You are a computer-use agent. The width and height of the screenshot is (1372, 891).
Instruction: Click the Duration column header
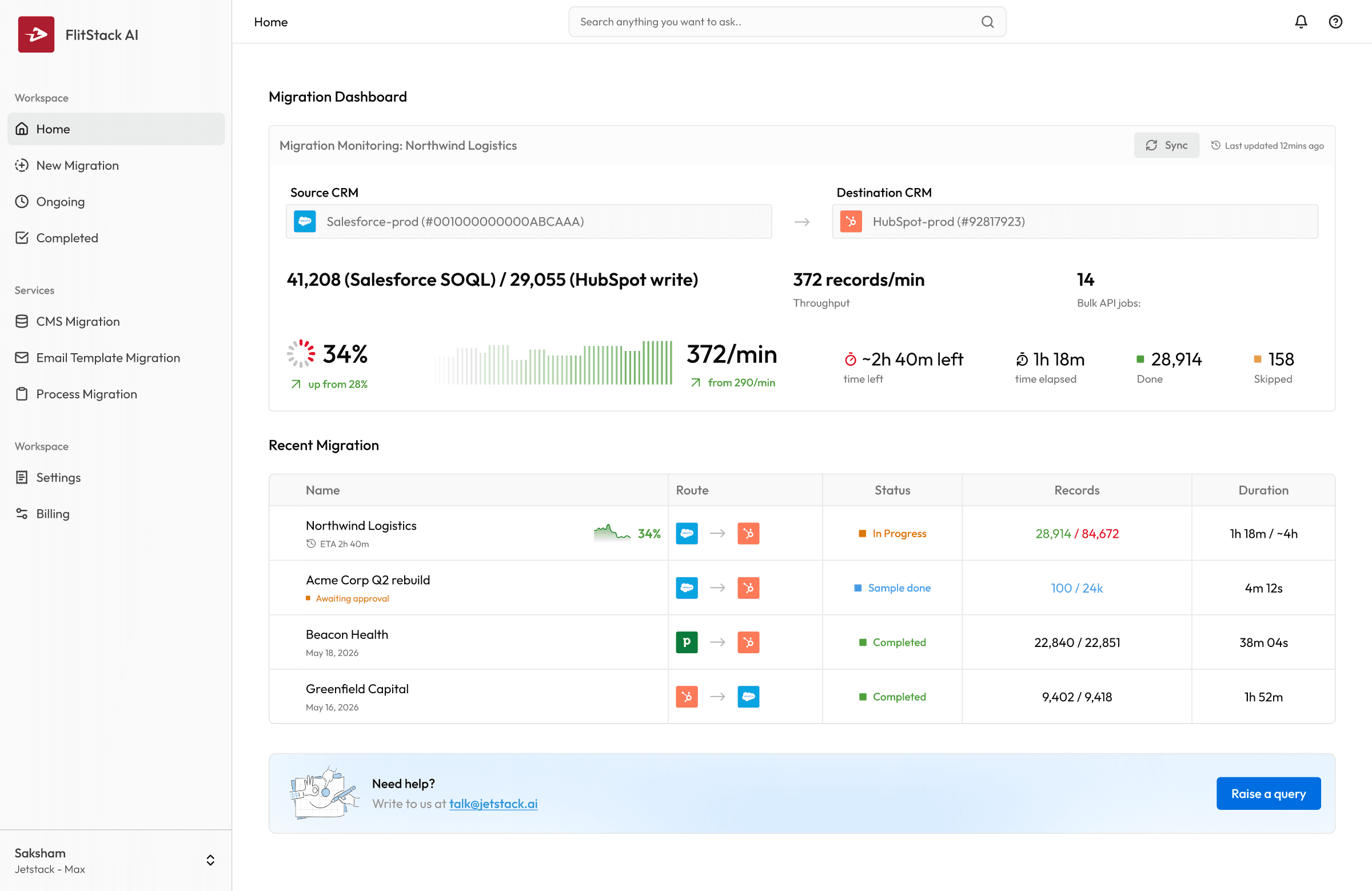tap(1262, 490)
